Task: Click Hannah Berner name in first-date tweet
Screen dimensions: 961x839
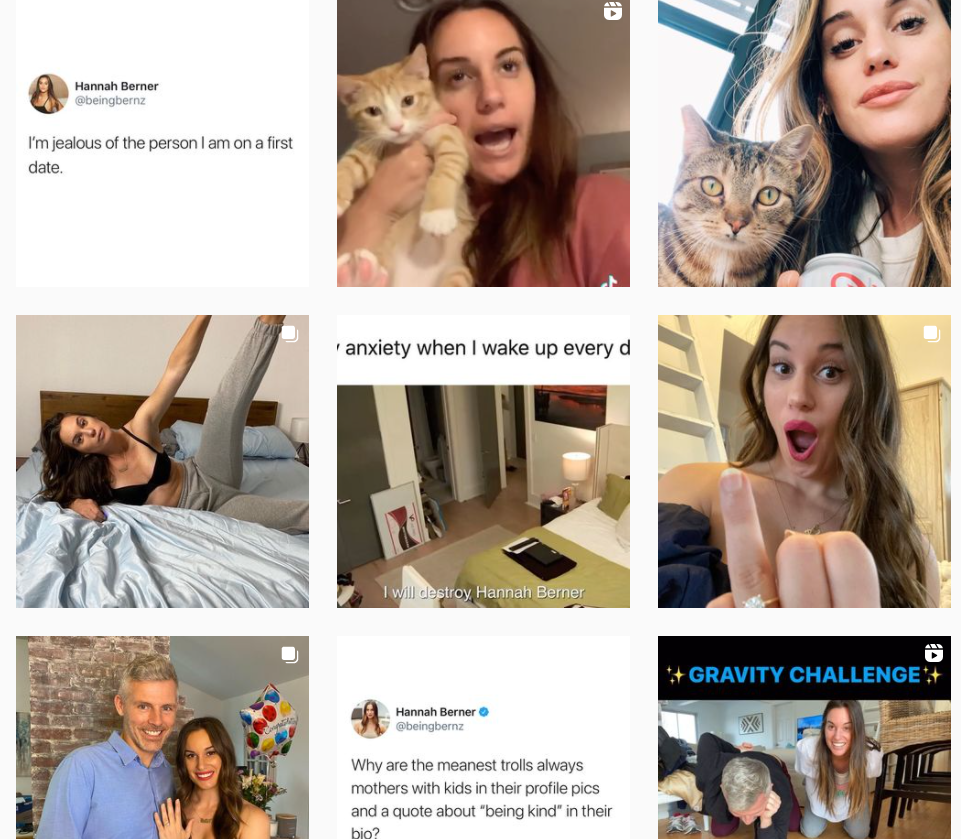Action: click(x=116, y=86)
